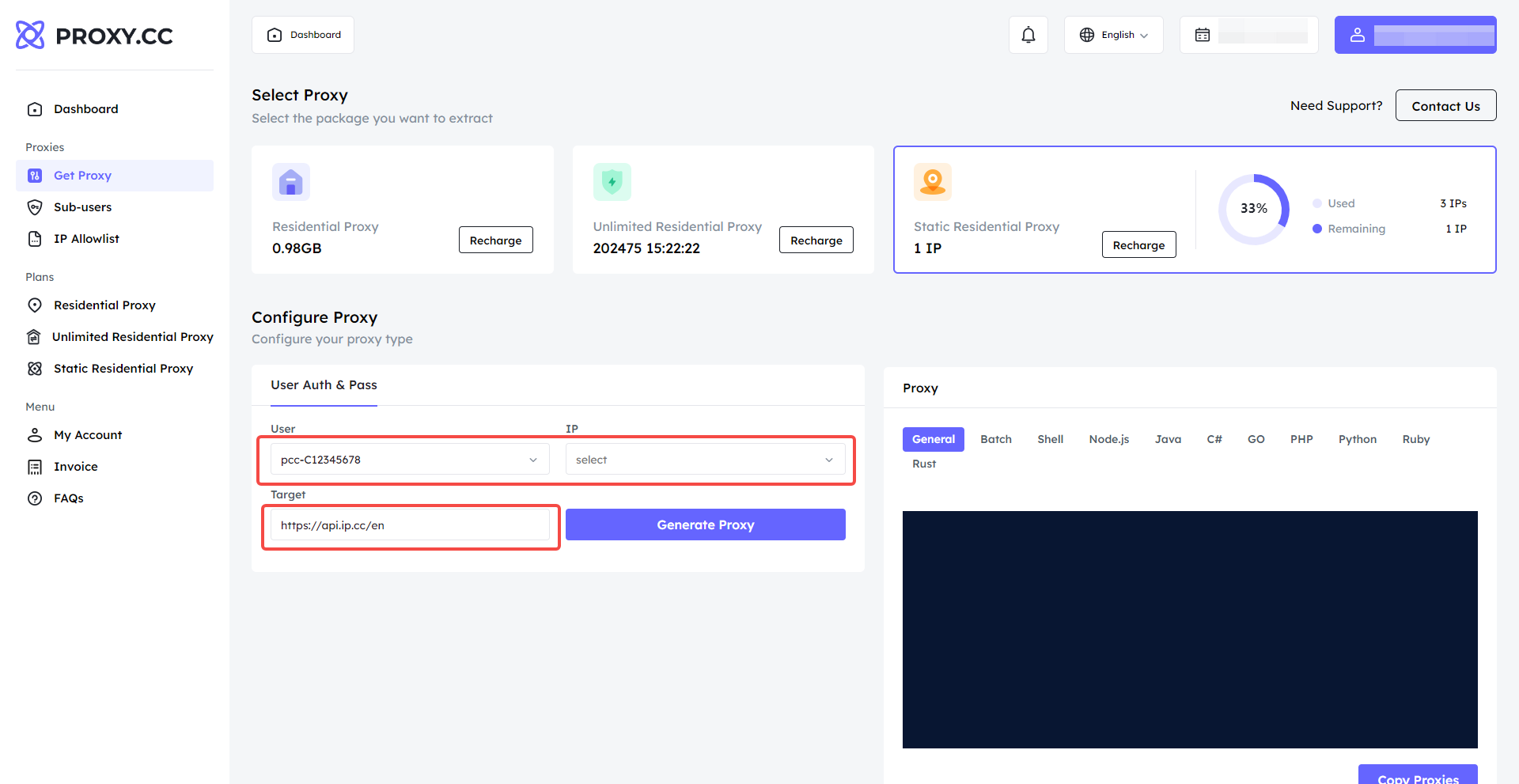Click the user profile icon in header
The height and width of the screenshot is (784, 1519).
click(x=1358, y=35)
